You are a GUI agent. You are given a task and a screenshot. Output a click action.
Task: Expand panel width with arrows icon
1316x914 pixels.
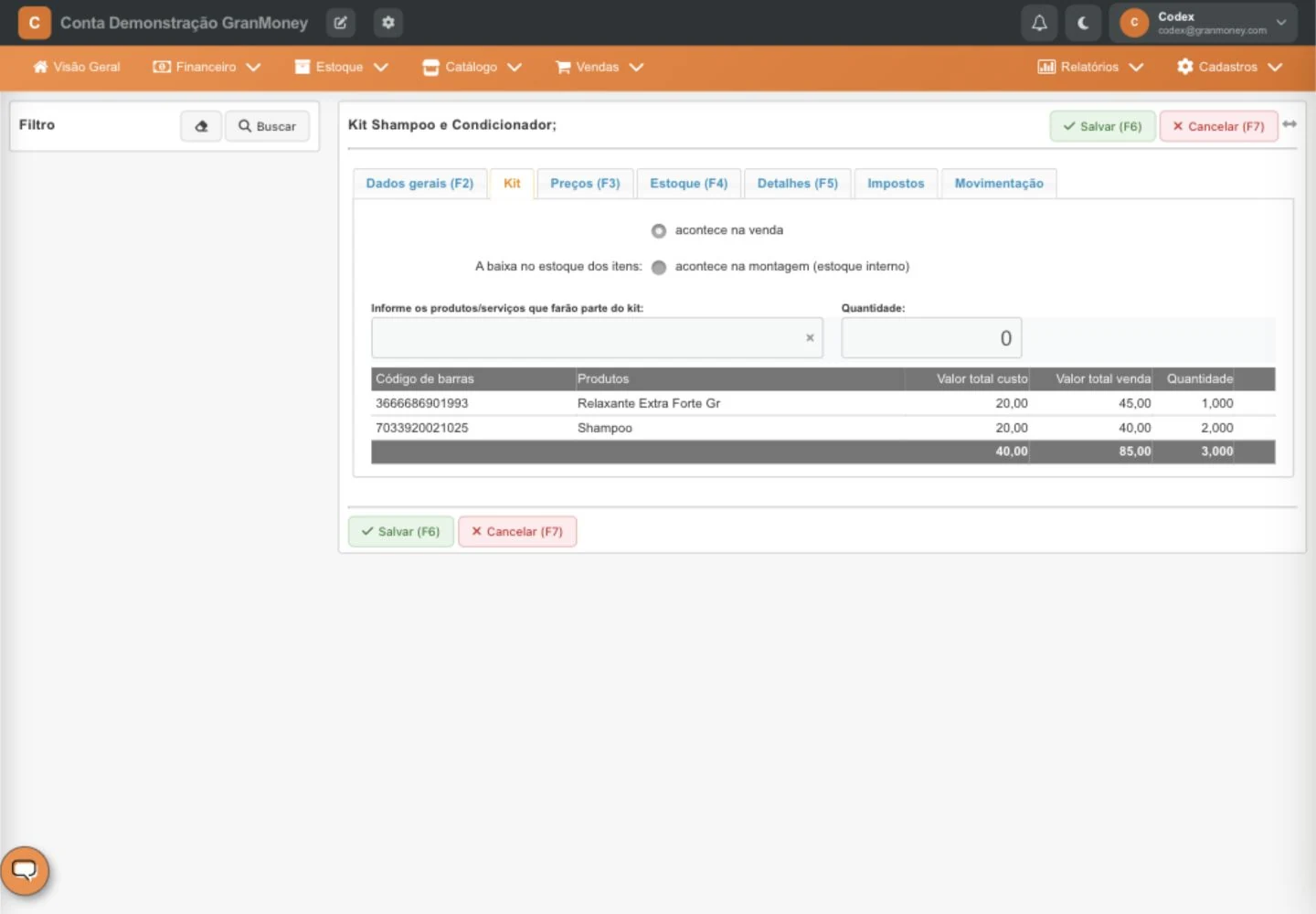click(x=1289, y=124)
